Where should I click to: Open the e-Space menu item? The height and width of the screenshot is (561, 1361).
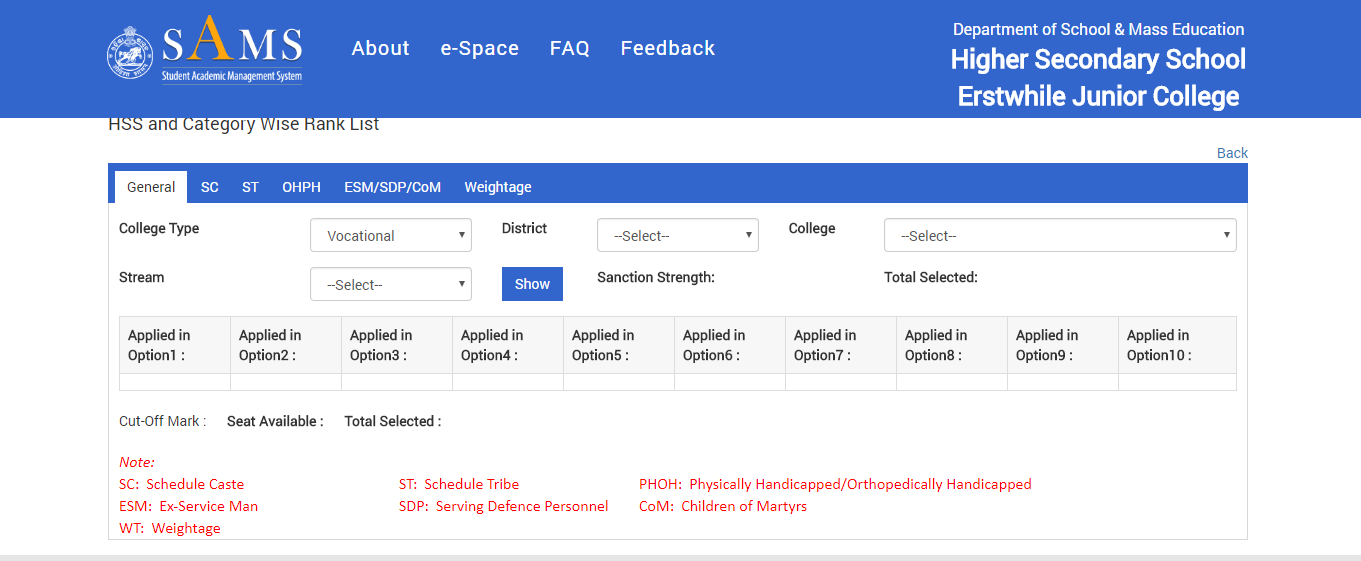[x=479, y=48]
